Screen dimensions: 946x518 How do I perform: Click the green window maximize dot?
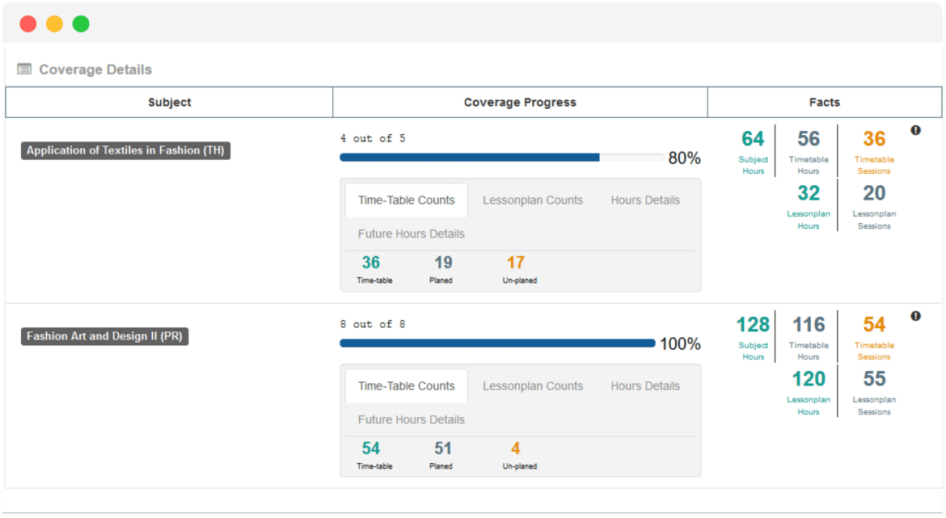(x=81, y=24)
